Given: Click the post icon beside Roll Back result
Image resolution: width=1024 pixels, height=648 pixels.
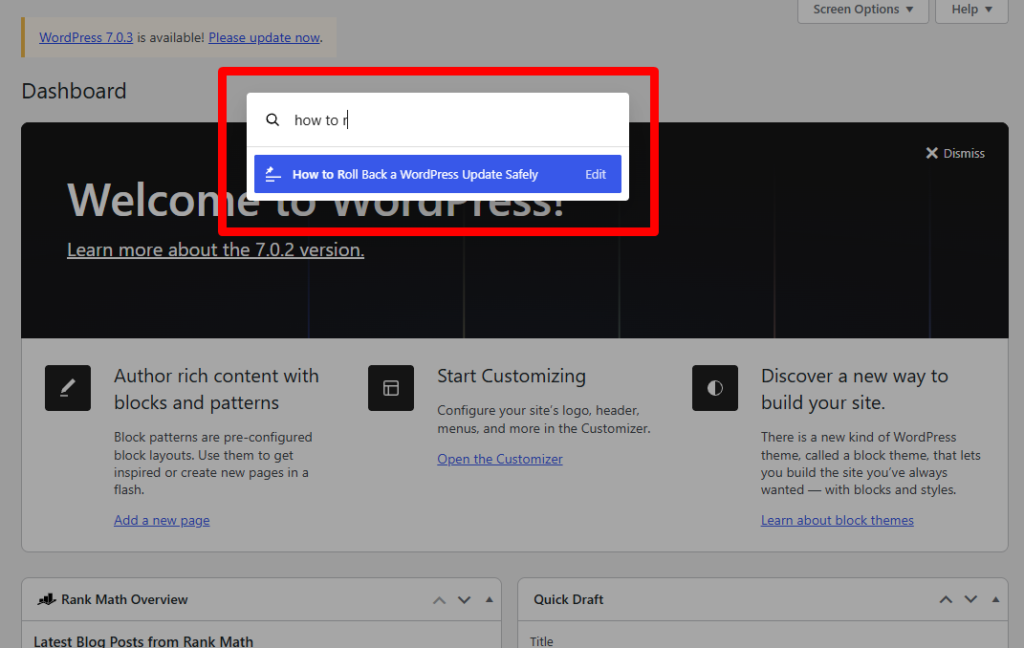Looking at the screenshot, I should (273, 174).
